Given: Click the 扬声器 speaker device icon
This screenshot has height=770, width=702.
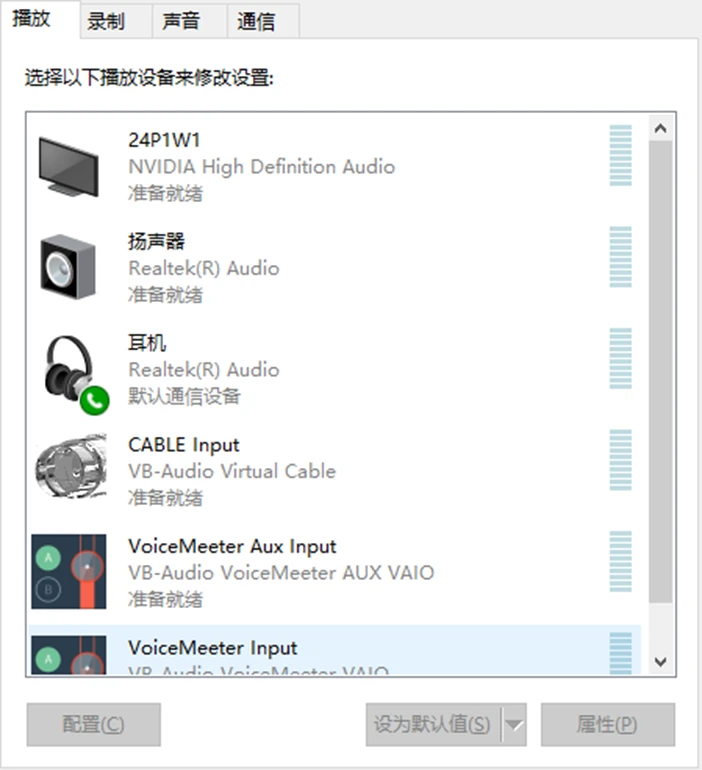Looking at the screenshot, I should tap(68, 267).
